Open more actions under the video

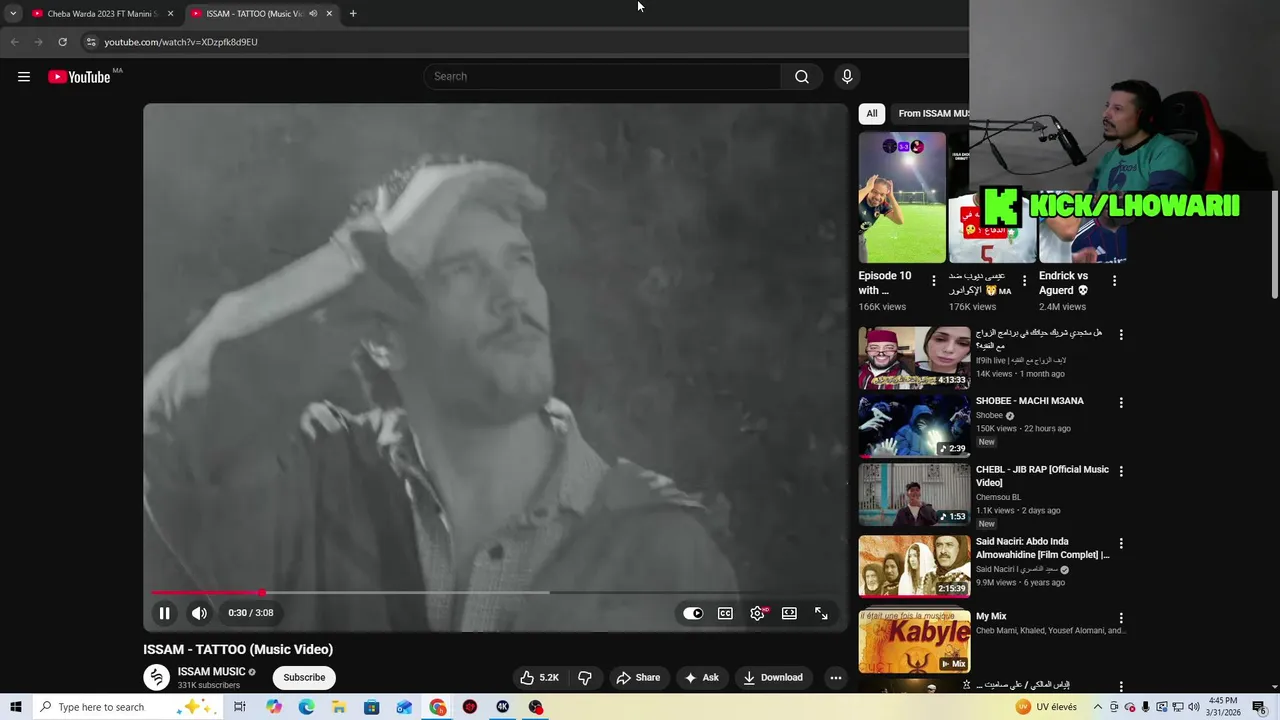pos(836,677)
